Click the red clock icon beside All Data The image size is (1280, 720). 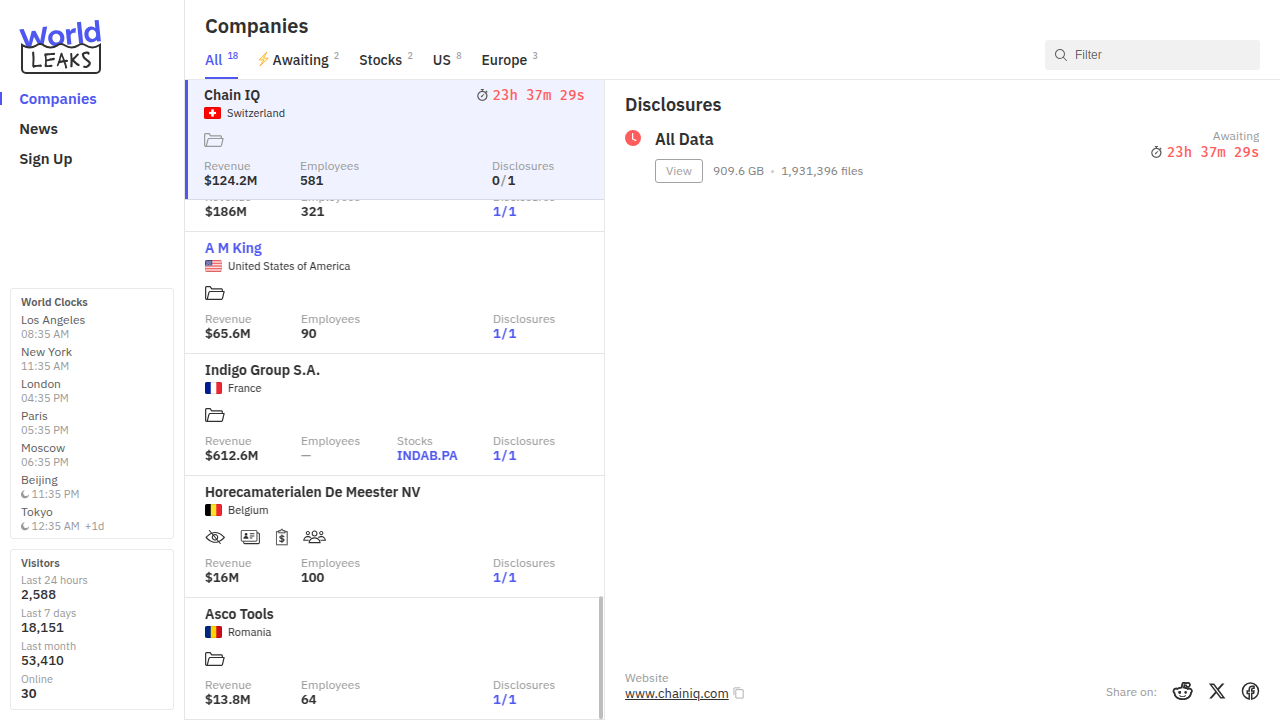(633, 138)
